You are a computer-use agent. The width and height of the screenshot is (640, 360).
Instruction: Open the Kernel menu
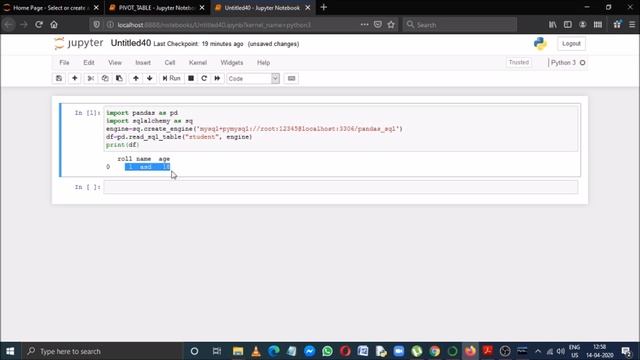(198, 63)
